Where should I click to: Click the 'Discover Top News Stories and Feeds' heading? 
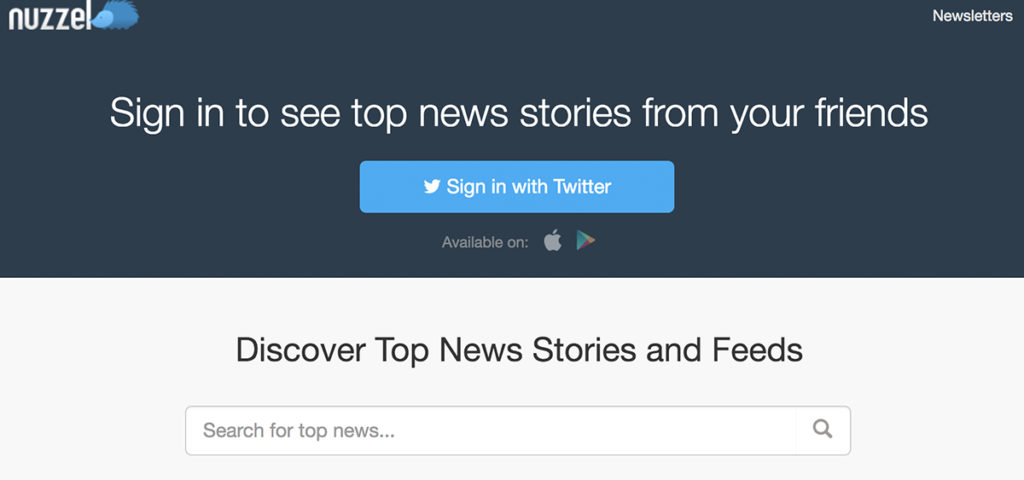click(519, 350)
